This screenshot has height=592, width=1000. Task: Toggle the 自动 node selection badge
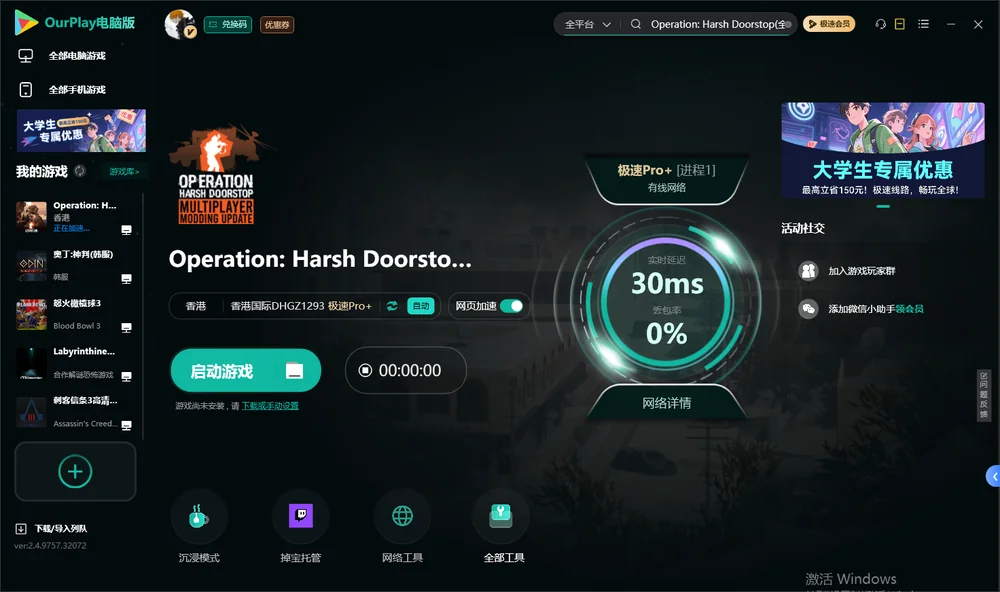421,306
